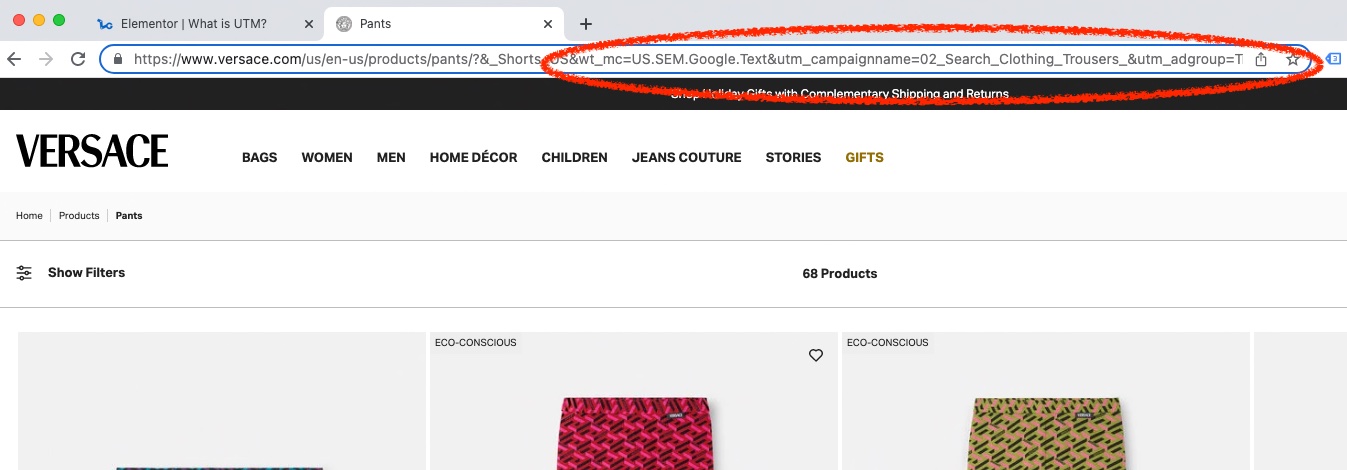
Task: Click the browser back arrow
Action: (x=14, y=59)
